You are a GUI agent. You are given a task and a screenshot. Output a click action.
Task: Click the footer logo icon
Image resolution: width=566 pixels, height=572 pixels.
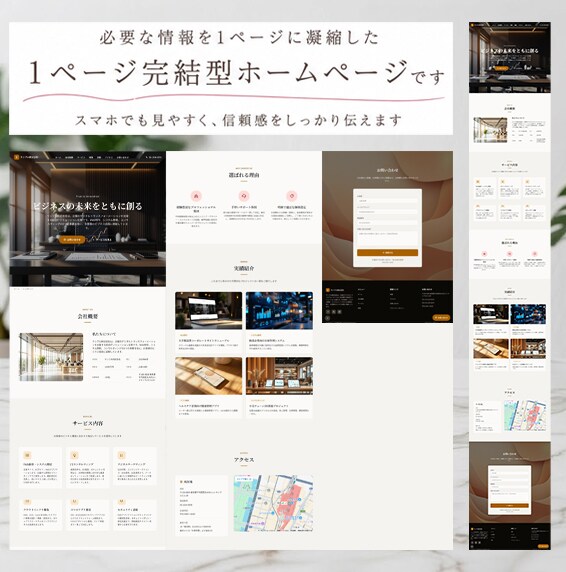tap(328, 290)
